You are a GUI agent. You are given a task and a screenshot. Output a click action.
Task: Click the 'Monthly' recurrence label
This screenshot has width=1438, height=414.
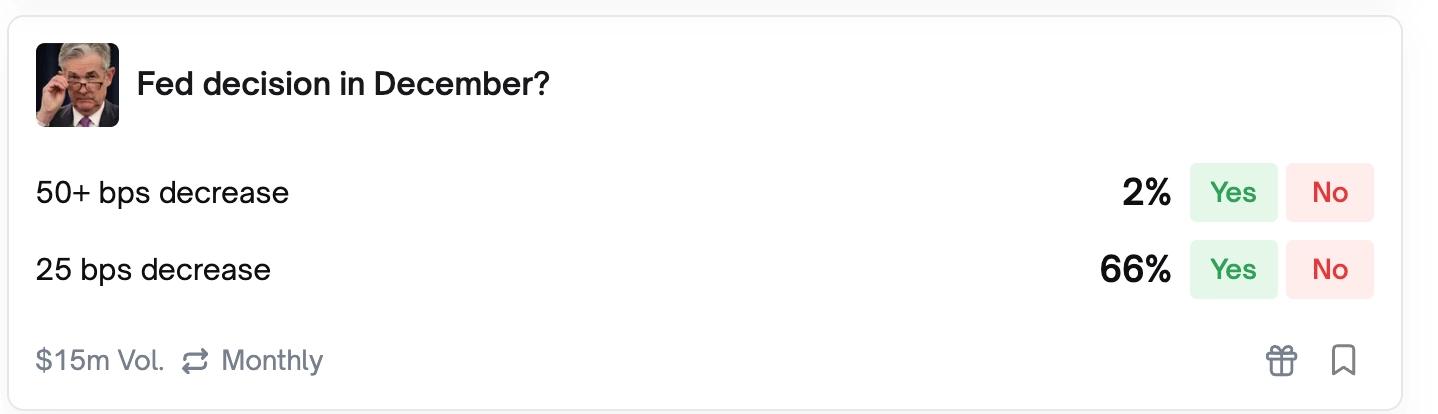pos(272,361)
